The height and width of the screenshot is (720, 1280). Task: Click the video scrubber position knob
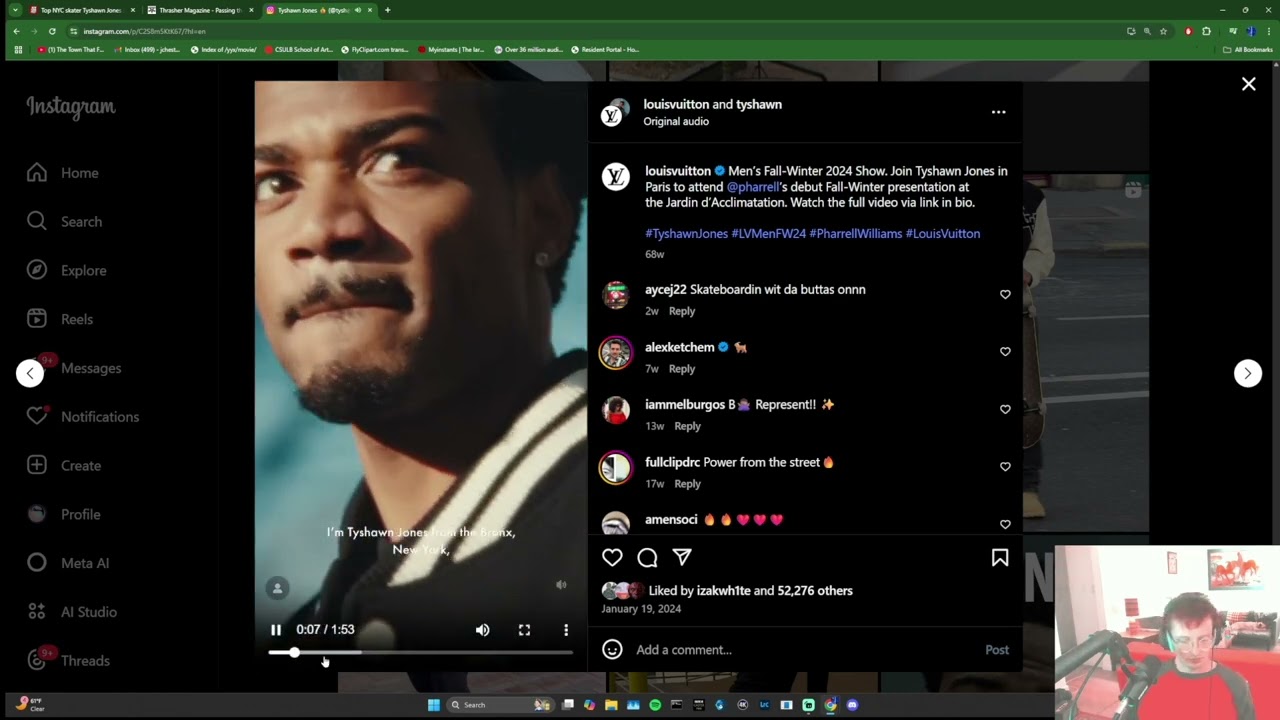(294, 652)
